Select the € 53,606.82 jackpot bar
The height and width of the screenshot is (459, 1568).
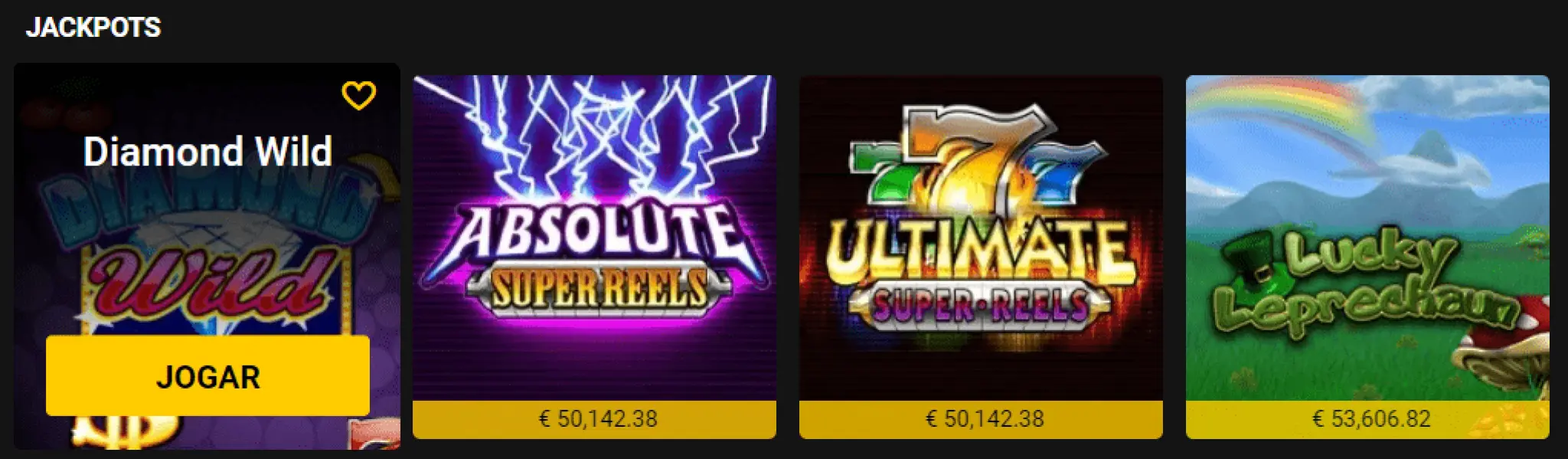(1370, 419)
